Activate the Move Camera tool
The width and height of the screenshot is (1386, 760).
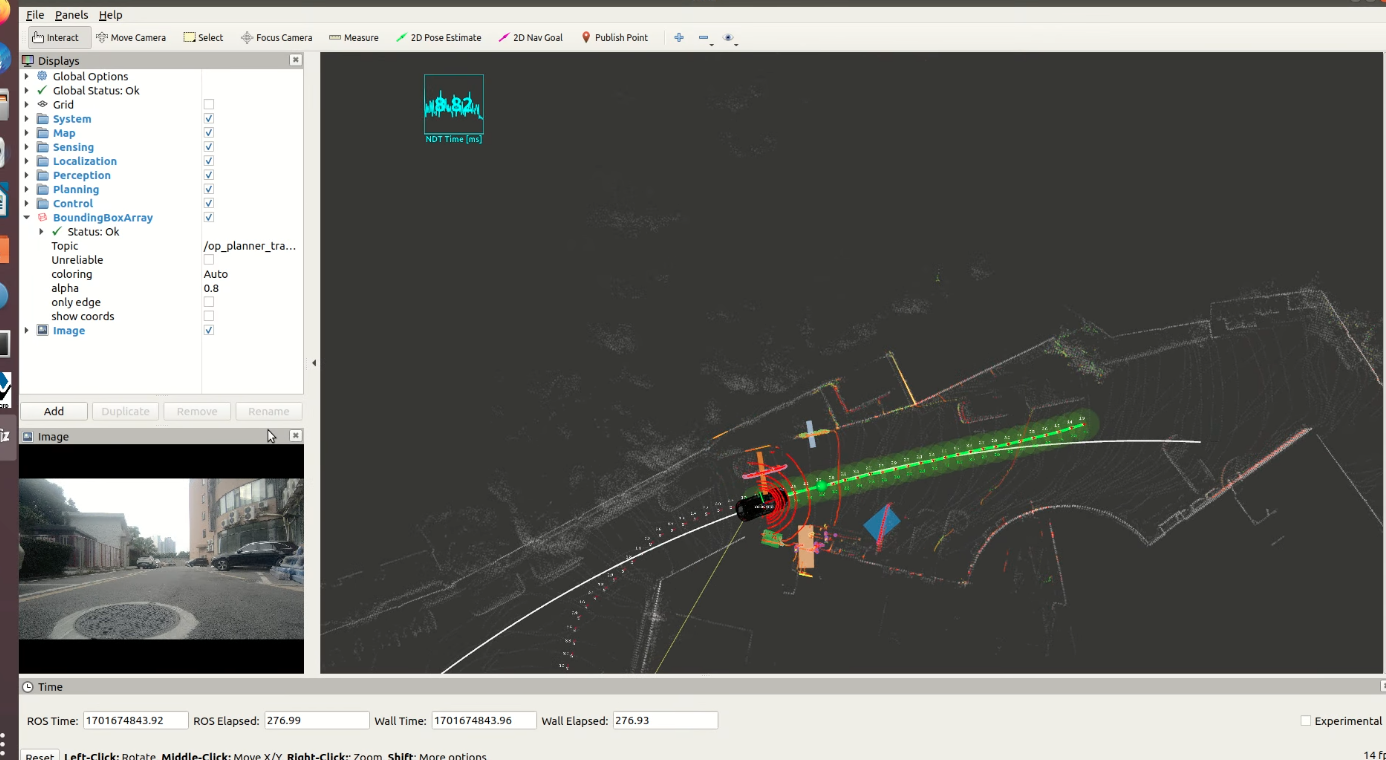[131, 38]
